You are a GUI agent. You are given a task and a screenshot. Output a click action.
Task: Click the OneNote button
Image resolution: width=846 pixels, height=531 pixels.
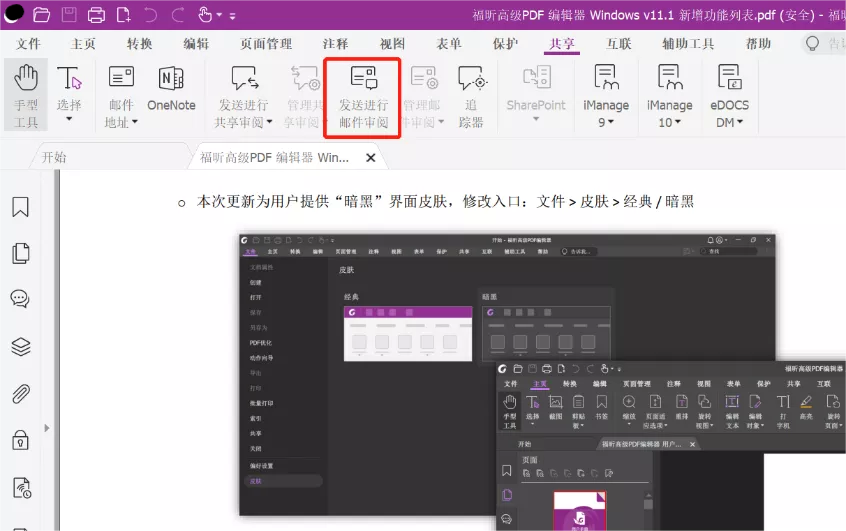click(171, 88)
